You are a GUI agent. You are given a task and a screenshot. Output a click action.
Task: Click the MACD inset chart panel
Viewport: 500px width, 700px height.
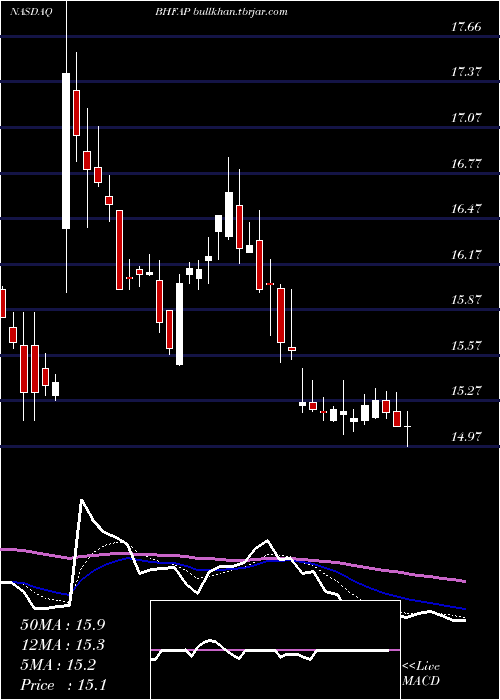[x=275, y=650]
